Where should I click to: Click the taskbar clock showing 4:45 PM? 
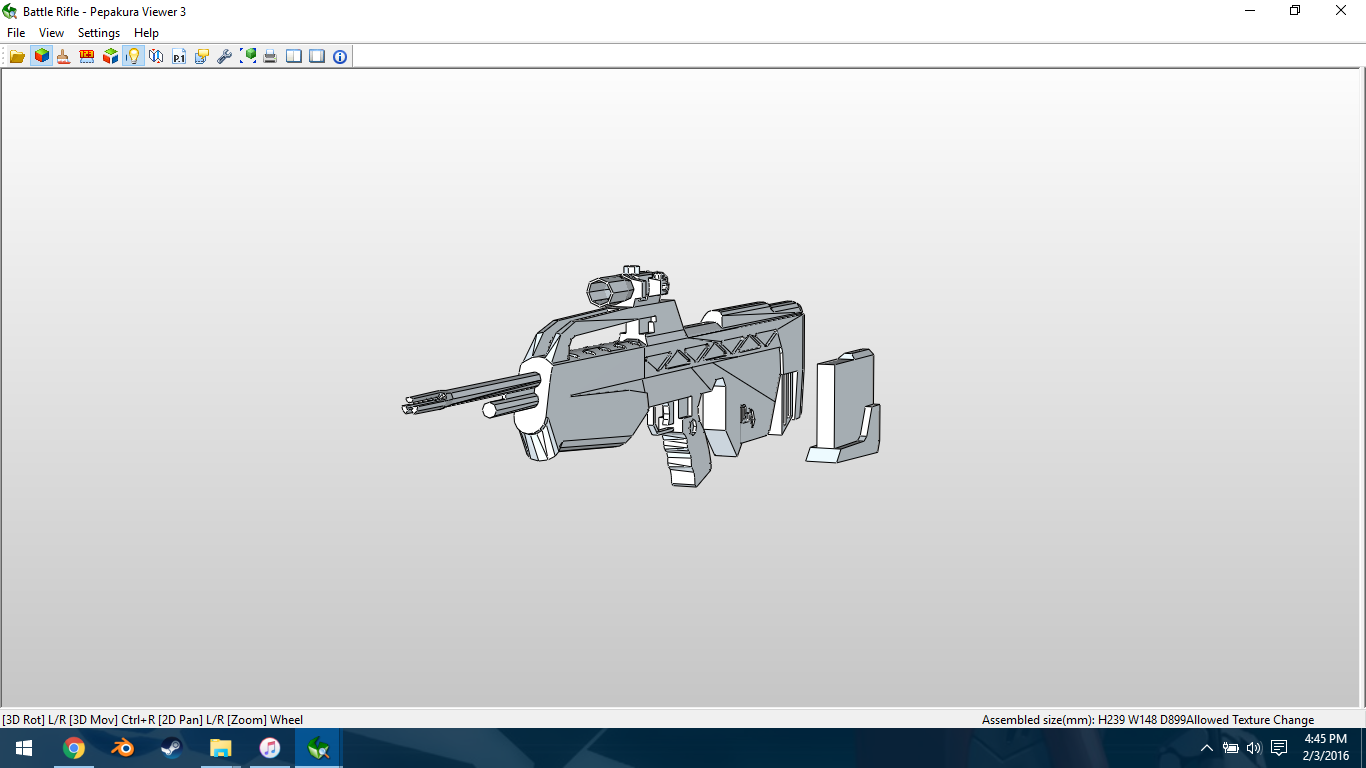(1326, 747)
